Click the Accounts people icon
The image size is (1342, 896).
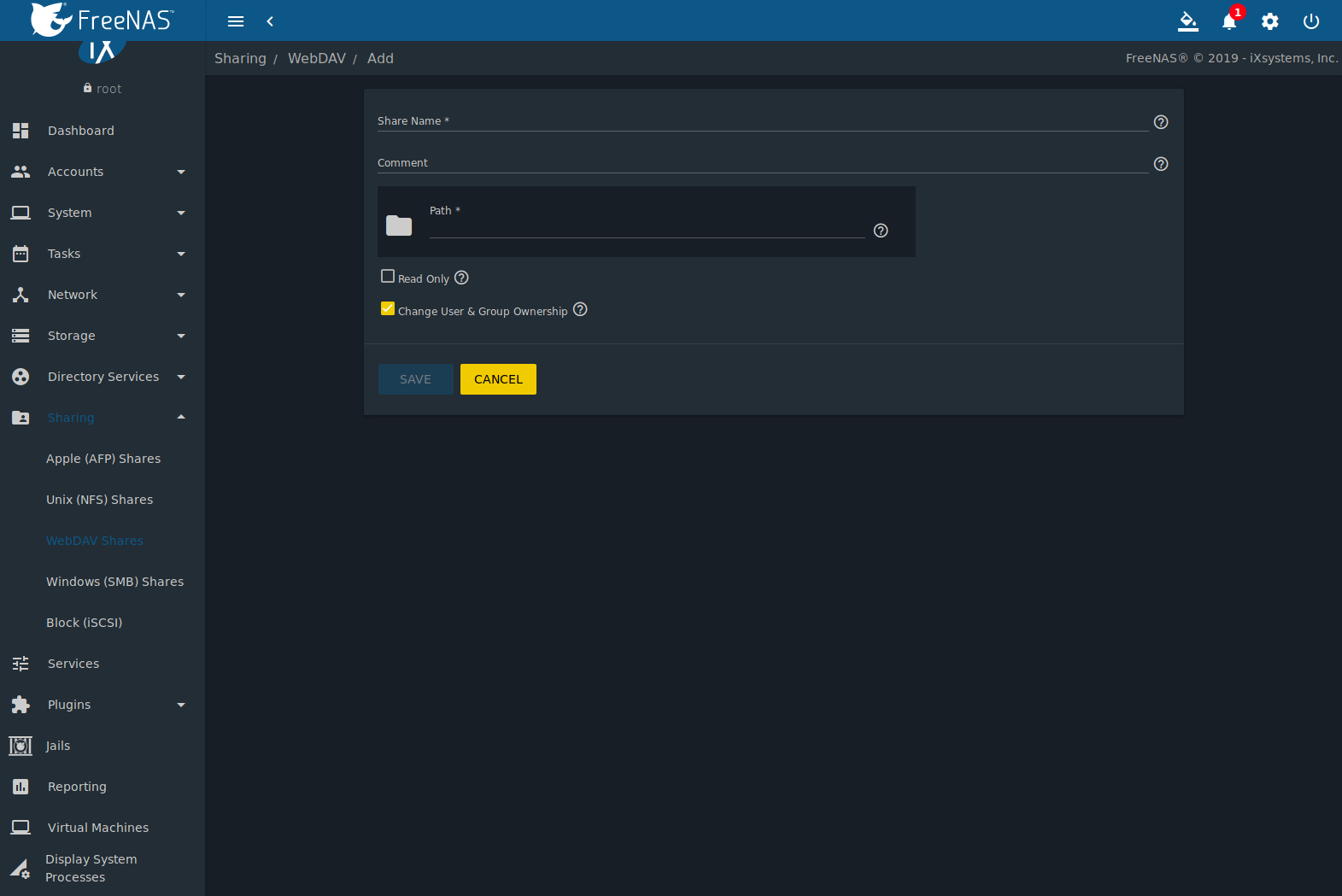tap(21, 172)
